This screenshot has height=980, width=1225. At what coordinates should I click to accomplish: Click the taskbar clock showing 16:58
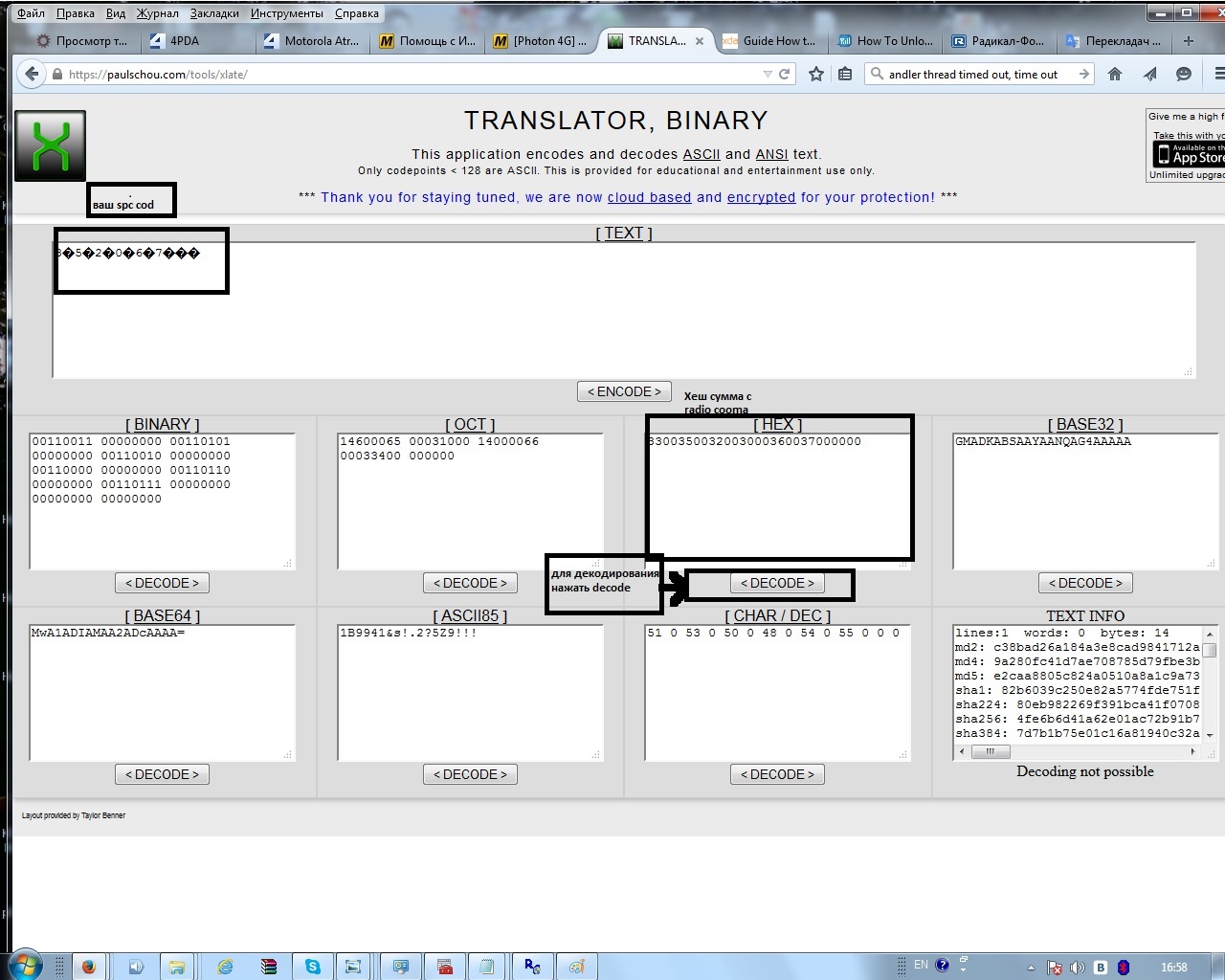pyautogui.click(x=1173, y=967)
